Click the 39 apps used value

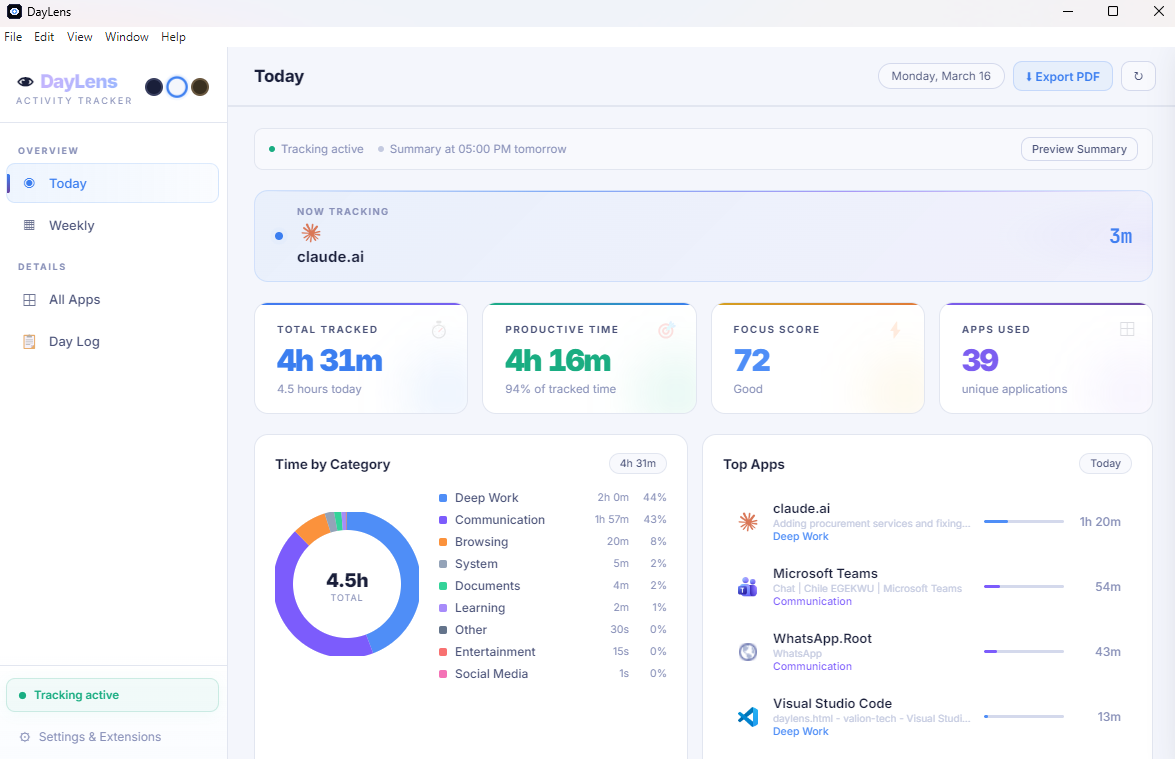click(x=980, y=360)
